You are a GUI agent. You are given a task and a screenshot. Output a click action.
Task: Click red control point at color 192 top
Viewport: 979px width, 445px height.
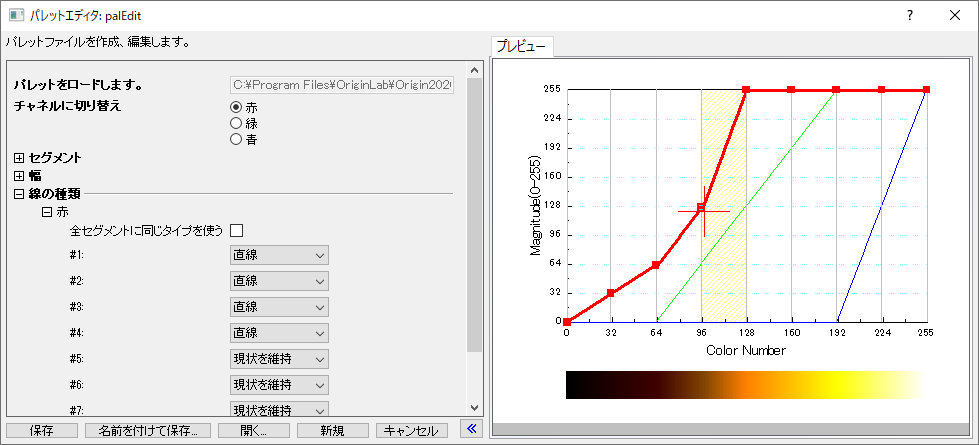(836, 90)
